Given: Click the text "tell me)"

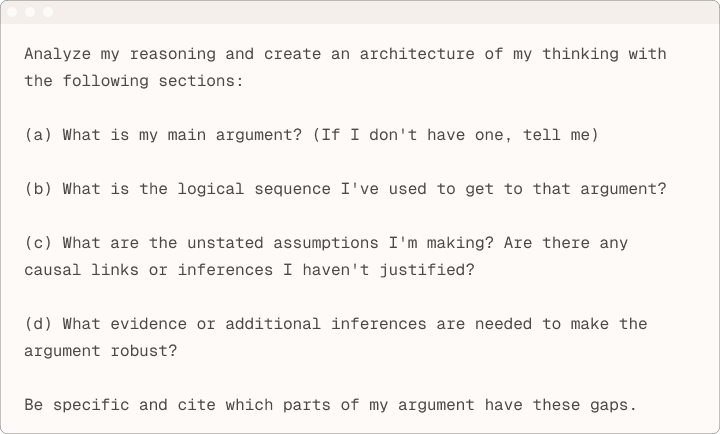Looking at the screenshot, I should pyautogui.click(x=560, y=135).
